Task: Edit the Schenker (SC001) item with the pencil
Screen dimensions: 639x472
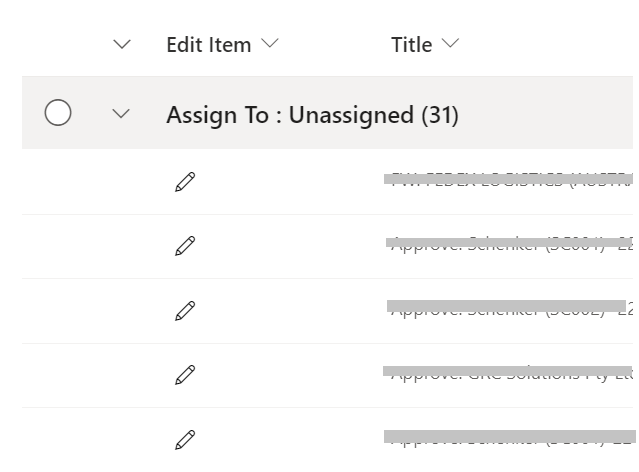Action: pos(185,246)
